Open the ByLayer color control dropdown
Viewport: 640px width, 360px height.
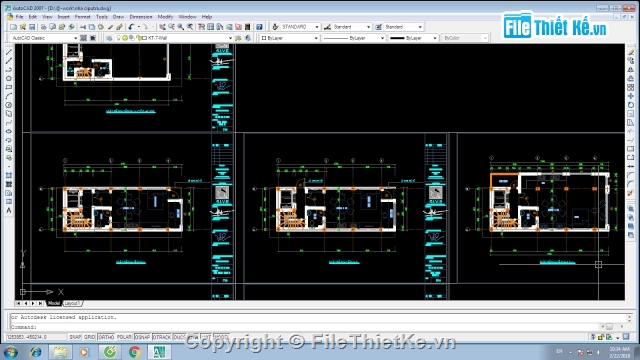[x=289, y=38]
